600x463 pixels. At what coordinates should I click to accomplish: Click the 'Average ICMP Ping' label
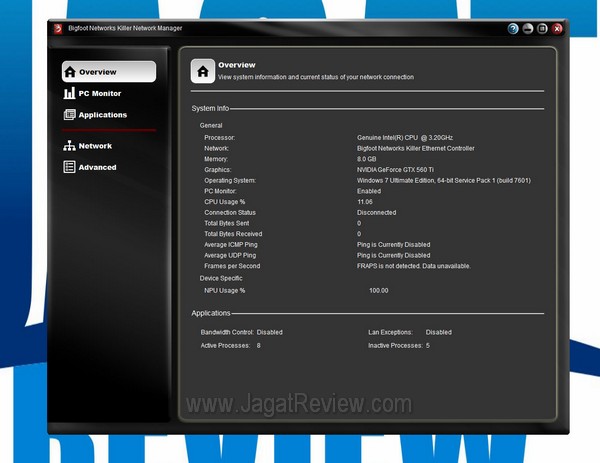coord(231,245)
